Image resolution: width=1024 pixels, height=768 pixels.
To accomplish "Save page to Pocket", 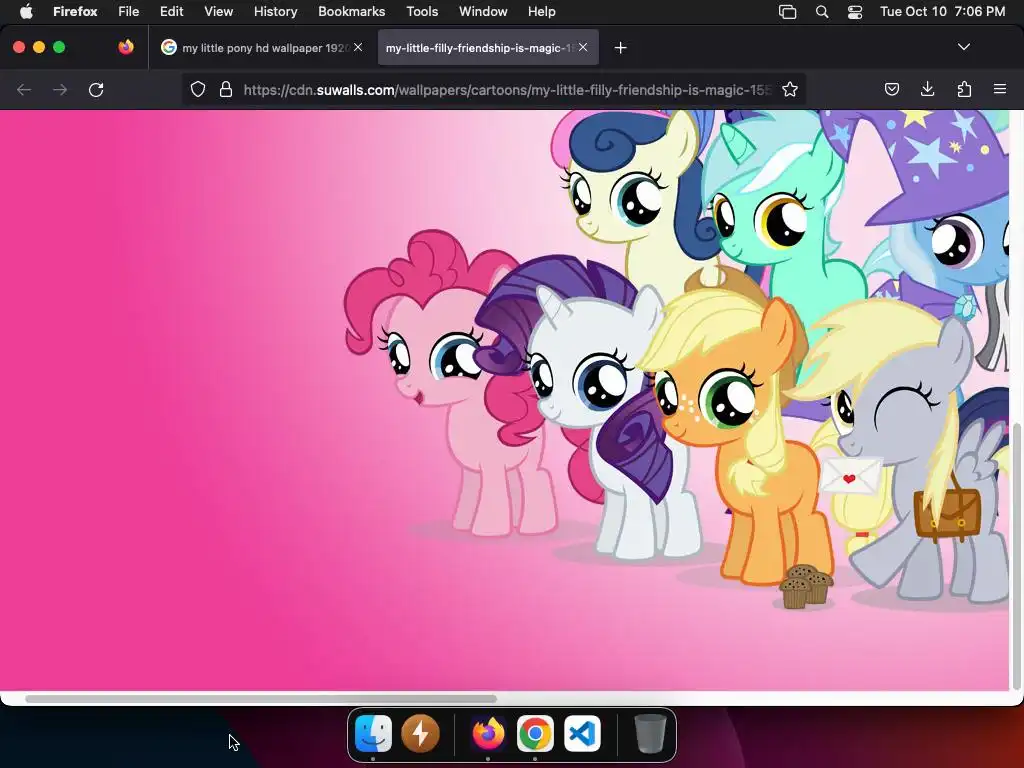I will pyautogui.click(x=891, y=89).
